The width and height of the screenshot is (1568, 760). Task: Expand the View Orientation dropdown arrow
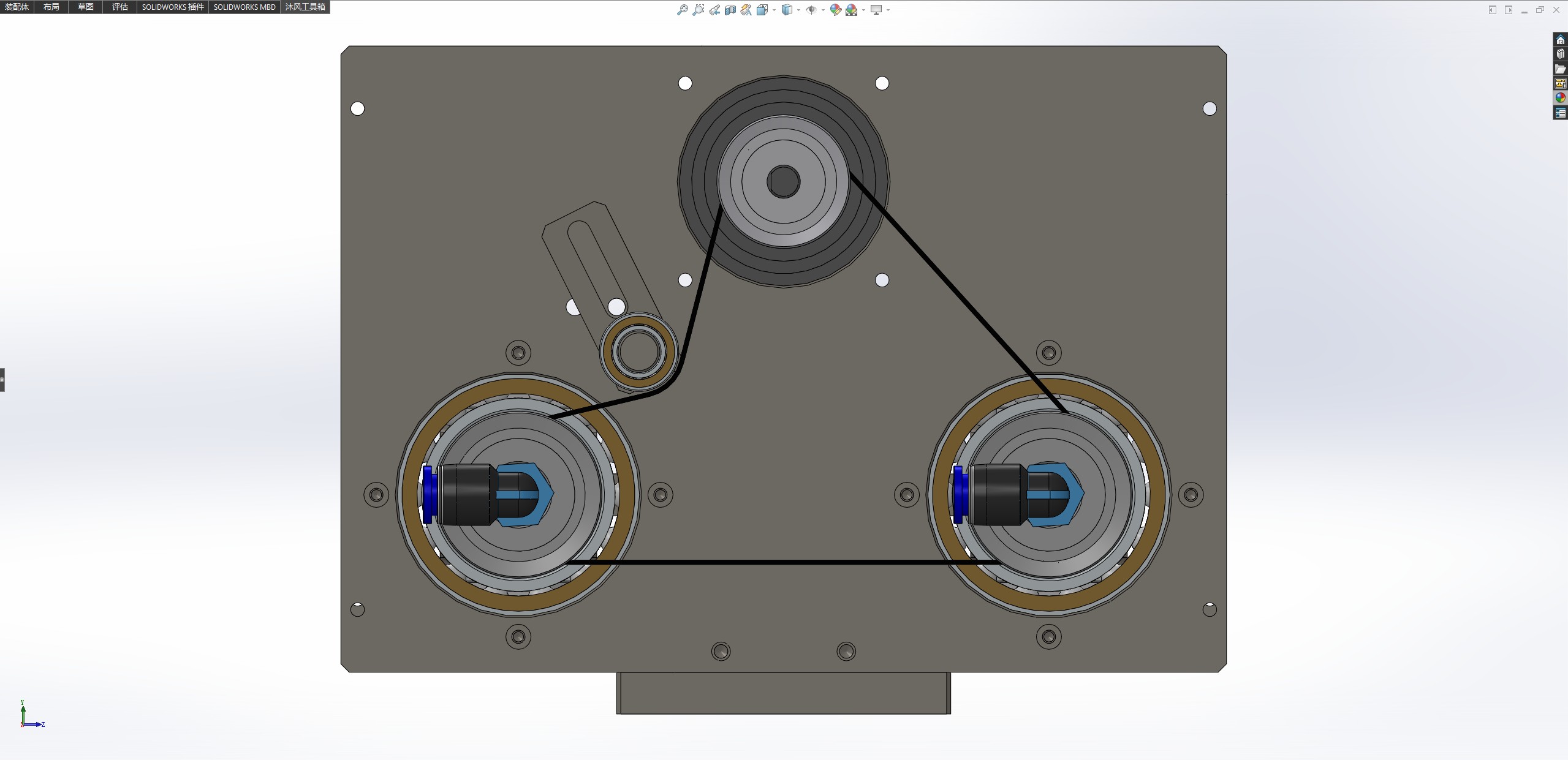click(774, 10)
